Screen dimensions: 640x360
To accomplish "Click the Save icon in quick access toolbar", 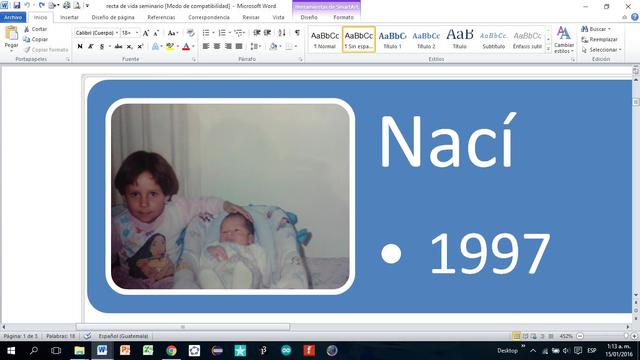I will click(17, 6).
